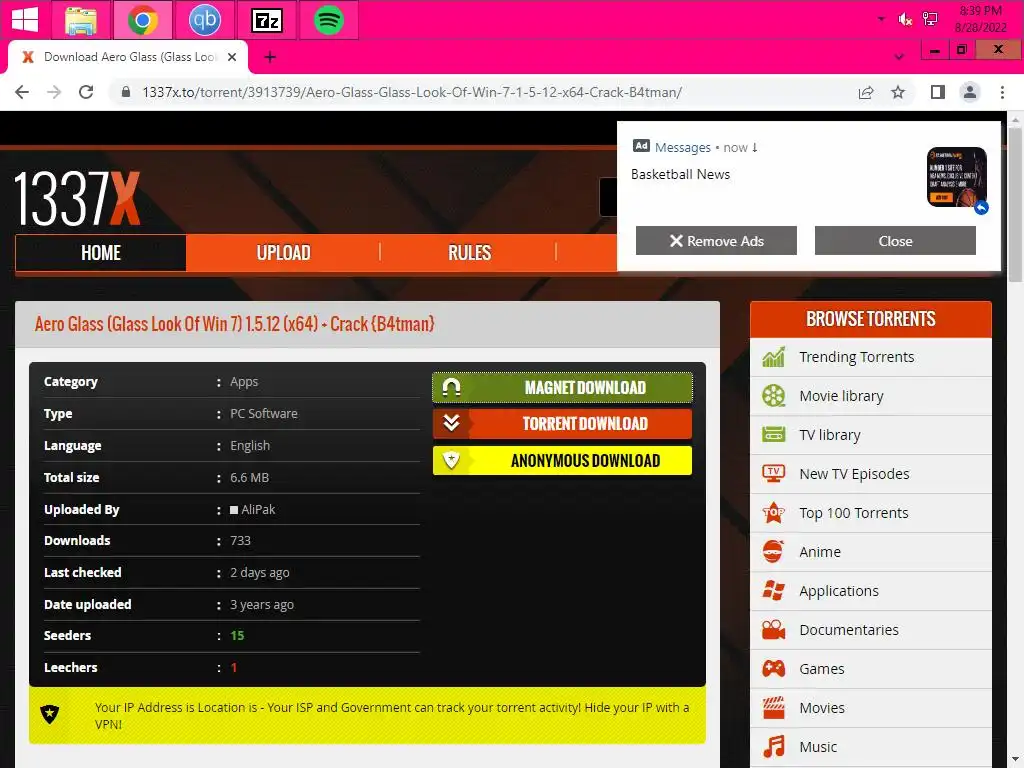
Task: Toggle Chrome side panel
Action: (938, 92)
